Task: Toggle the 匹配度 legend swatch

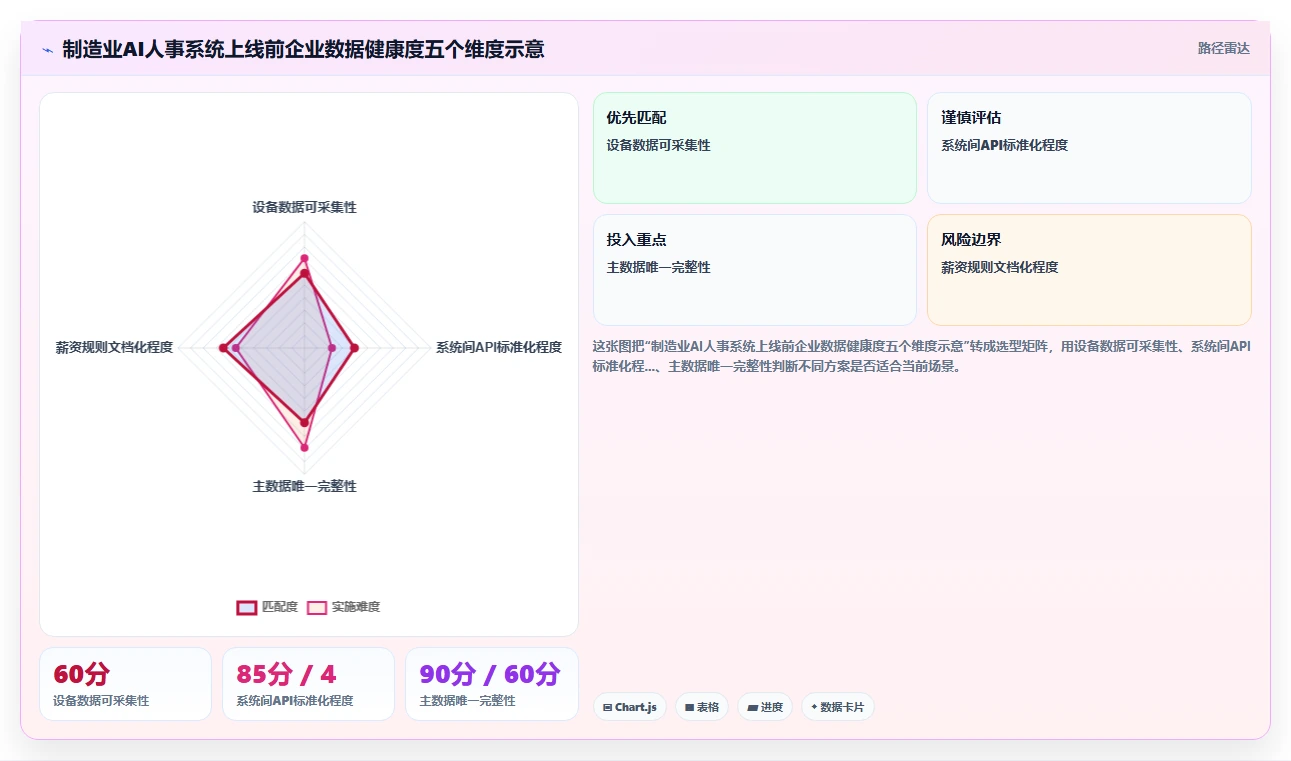Action: 247,607
